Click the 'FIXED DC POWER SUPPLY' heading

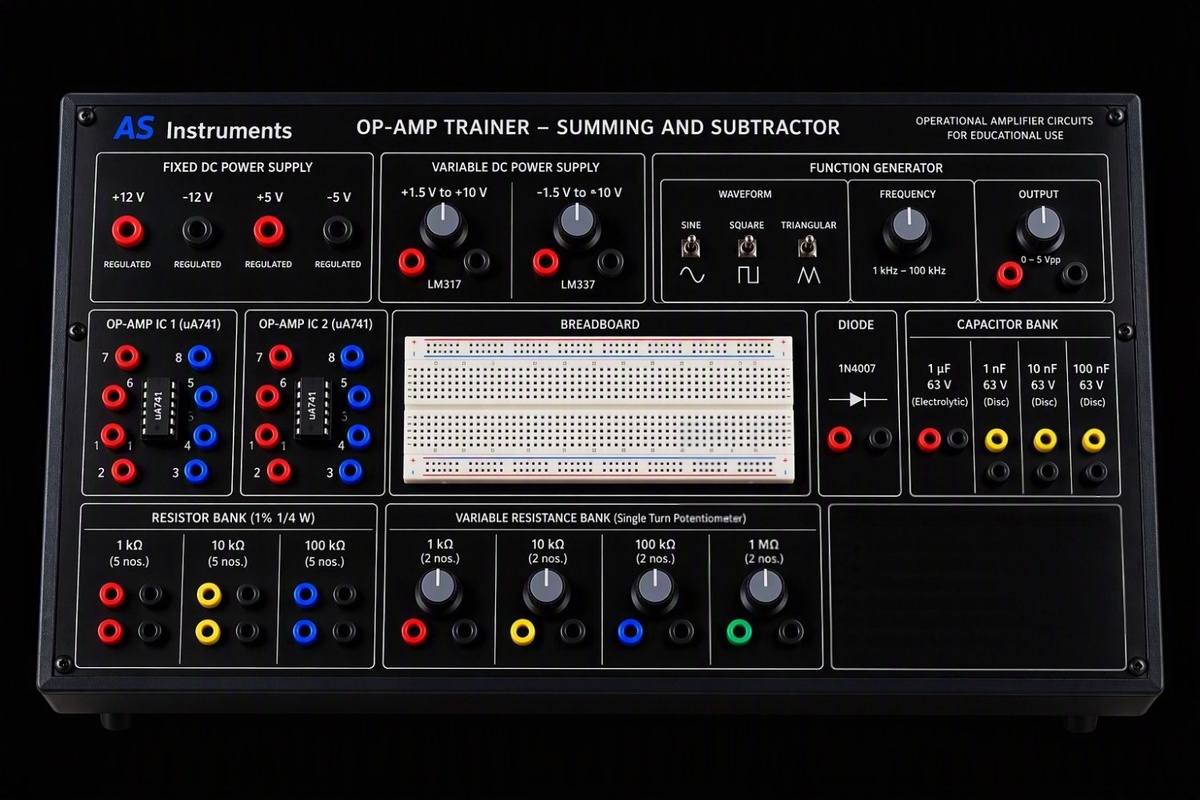point(238,167)
